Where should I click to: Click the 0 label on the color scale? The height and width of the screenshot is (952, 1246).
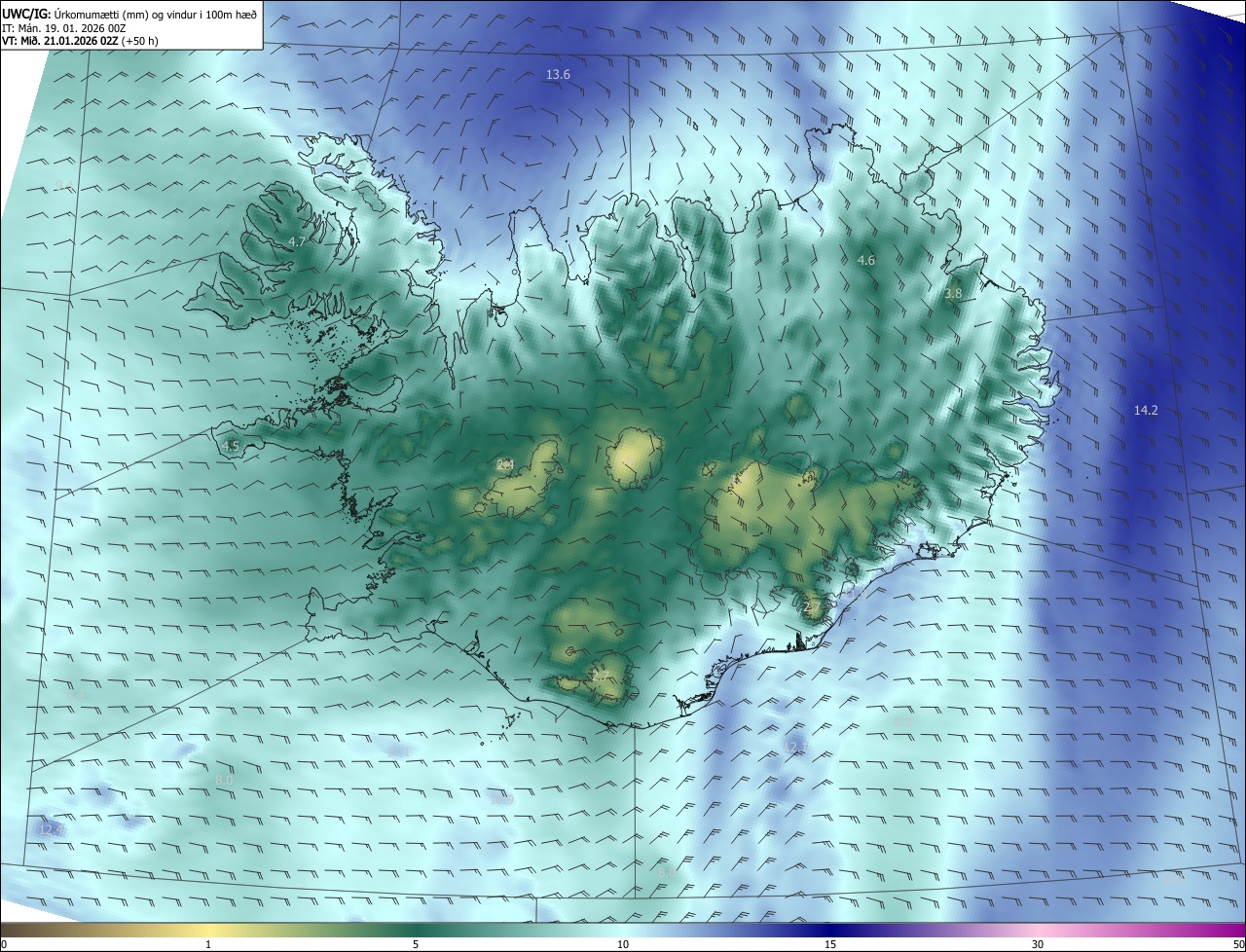4,944
